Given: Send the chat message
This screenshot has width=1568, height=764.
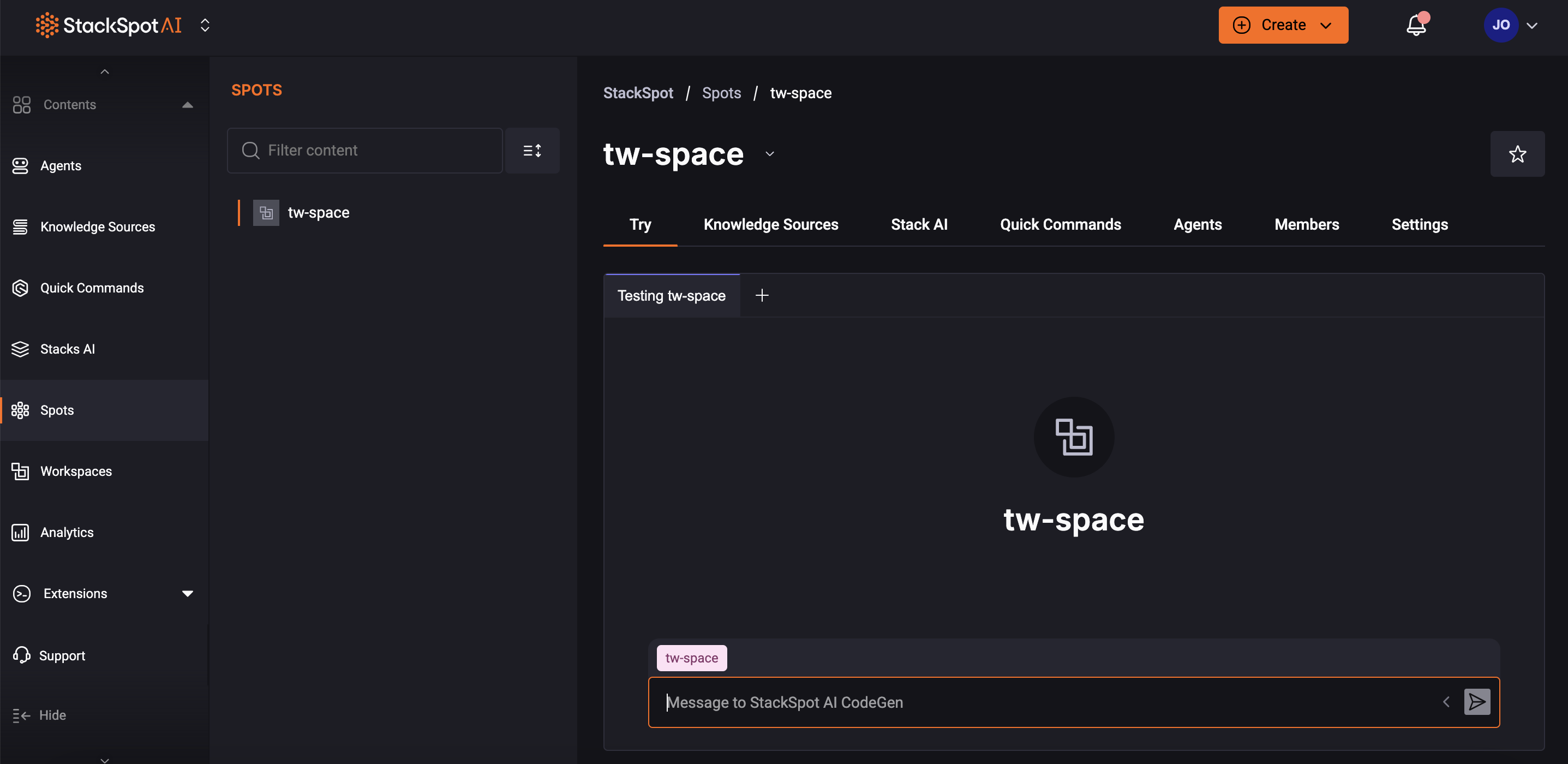Looking at the screenshot, I should [1477, 702].
